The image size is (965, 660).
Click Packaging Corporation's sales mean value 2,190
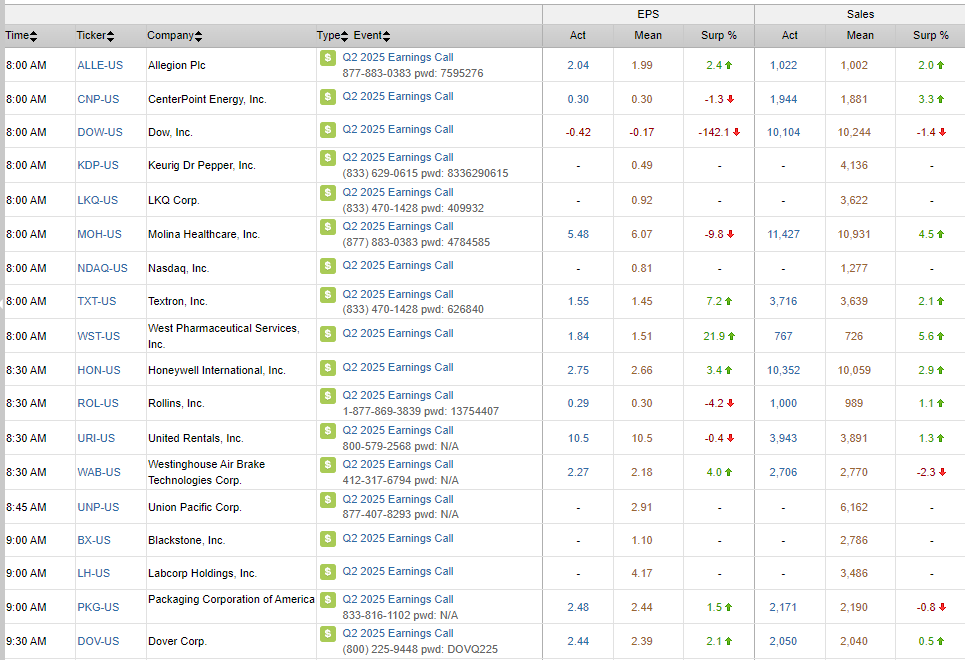pyautogui.click(x=854, y=608)
